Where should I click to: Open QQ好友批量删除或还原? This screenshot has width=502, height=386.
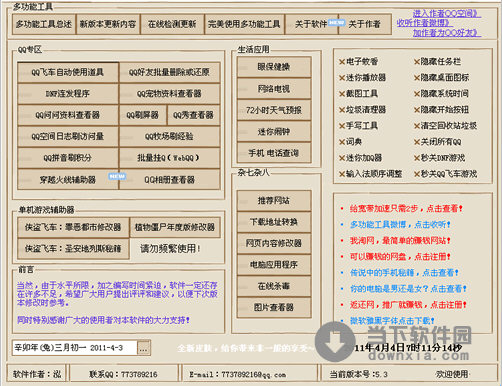[x=169, y=72]
